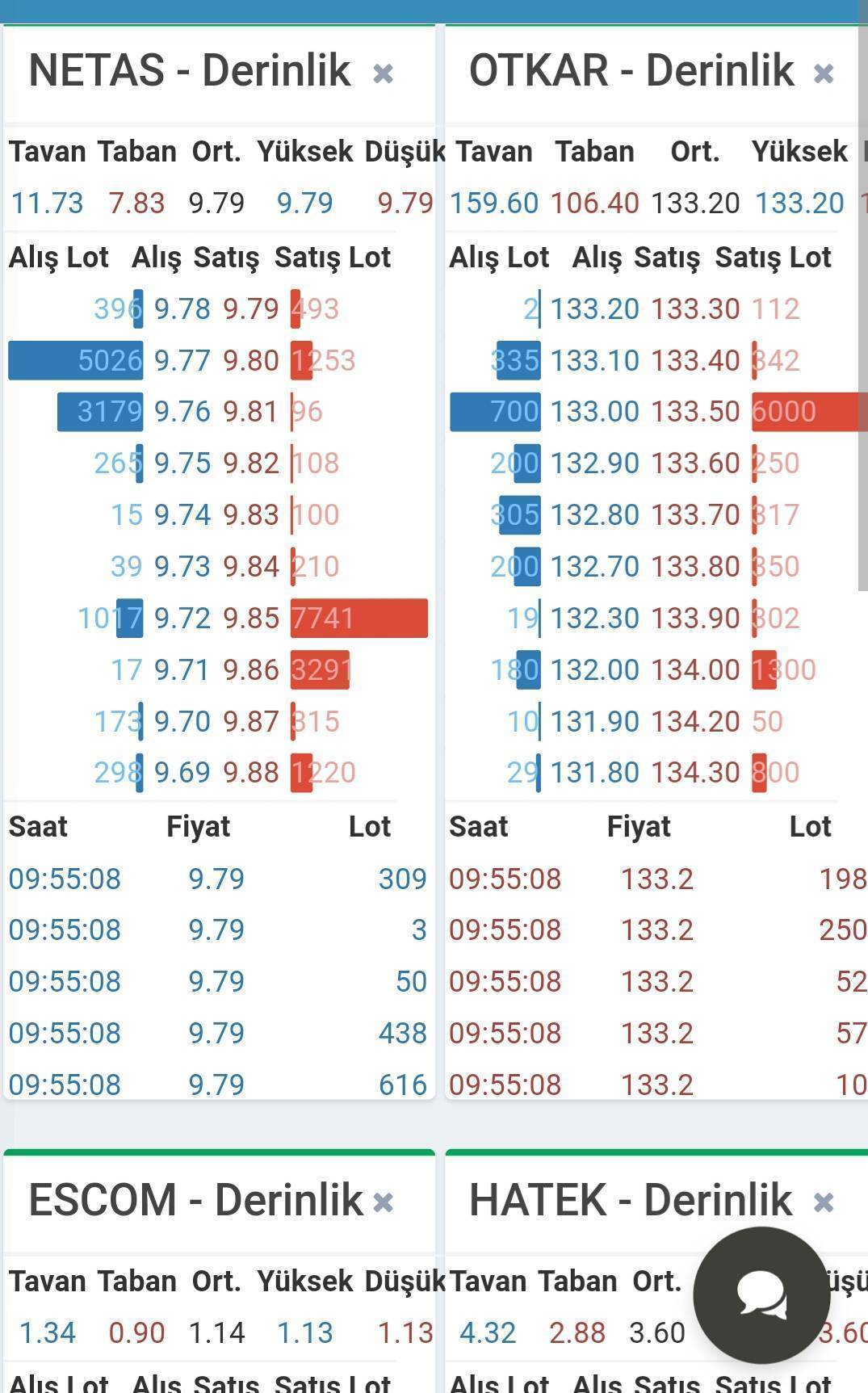Viewport: 868px width, 1393px height.
Task: Click the NETAS 3291 sell lot bar
Action: (x=320, y=669)
